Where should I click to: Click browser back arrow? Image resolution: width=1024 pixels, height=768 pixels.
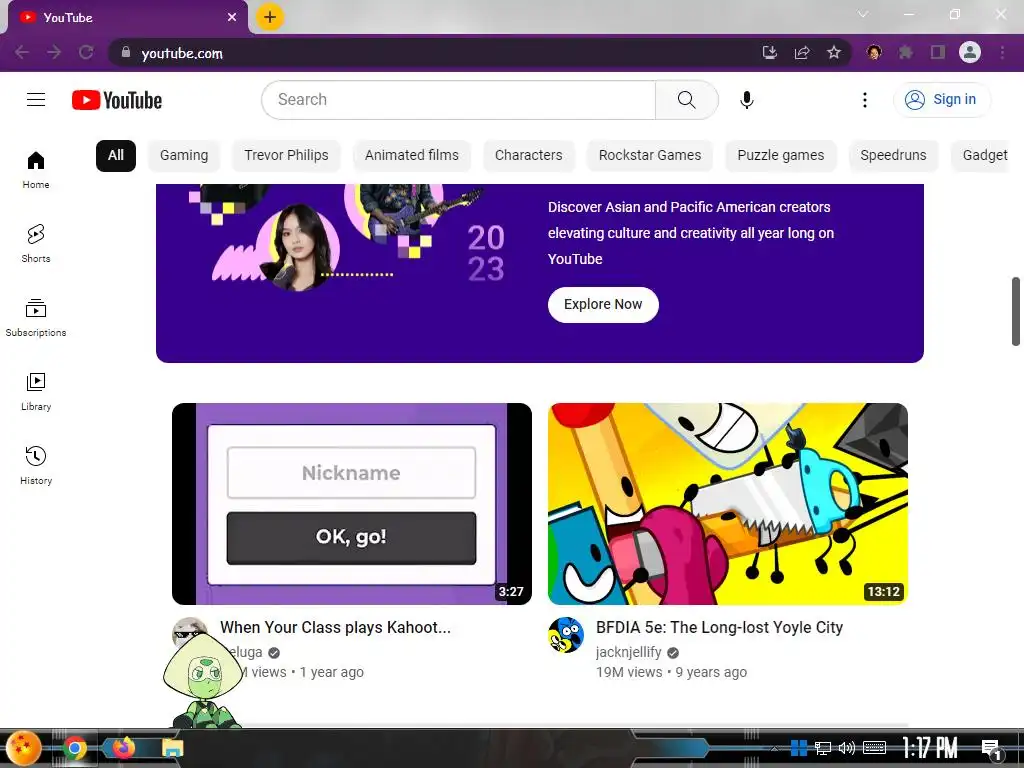click(x=22, y=52)
